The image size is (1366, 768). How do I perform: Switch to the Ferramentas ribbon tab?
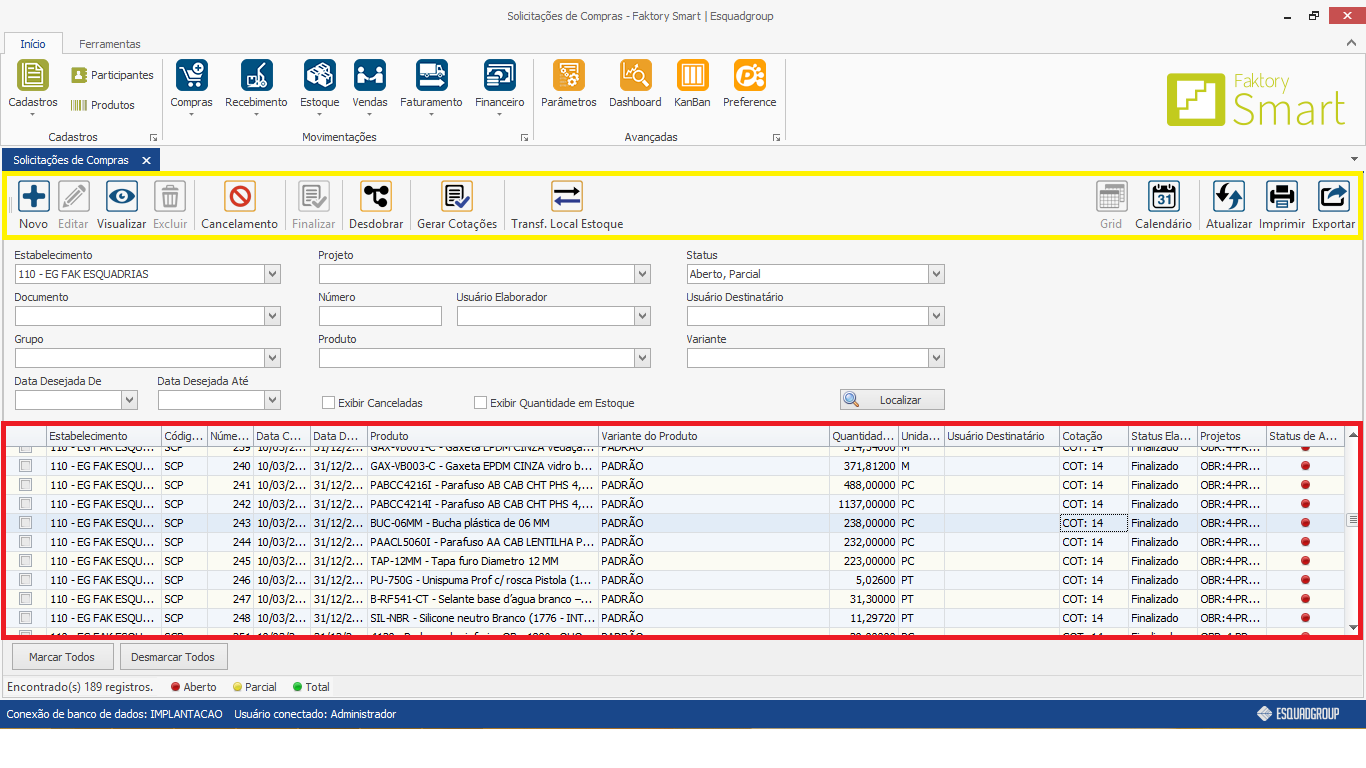110,44
